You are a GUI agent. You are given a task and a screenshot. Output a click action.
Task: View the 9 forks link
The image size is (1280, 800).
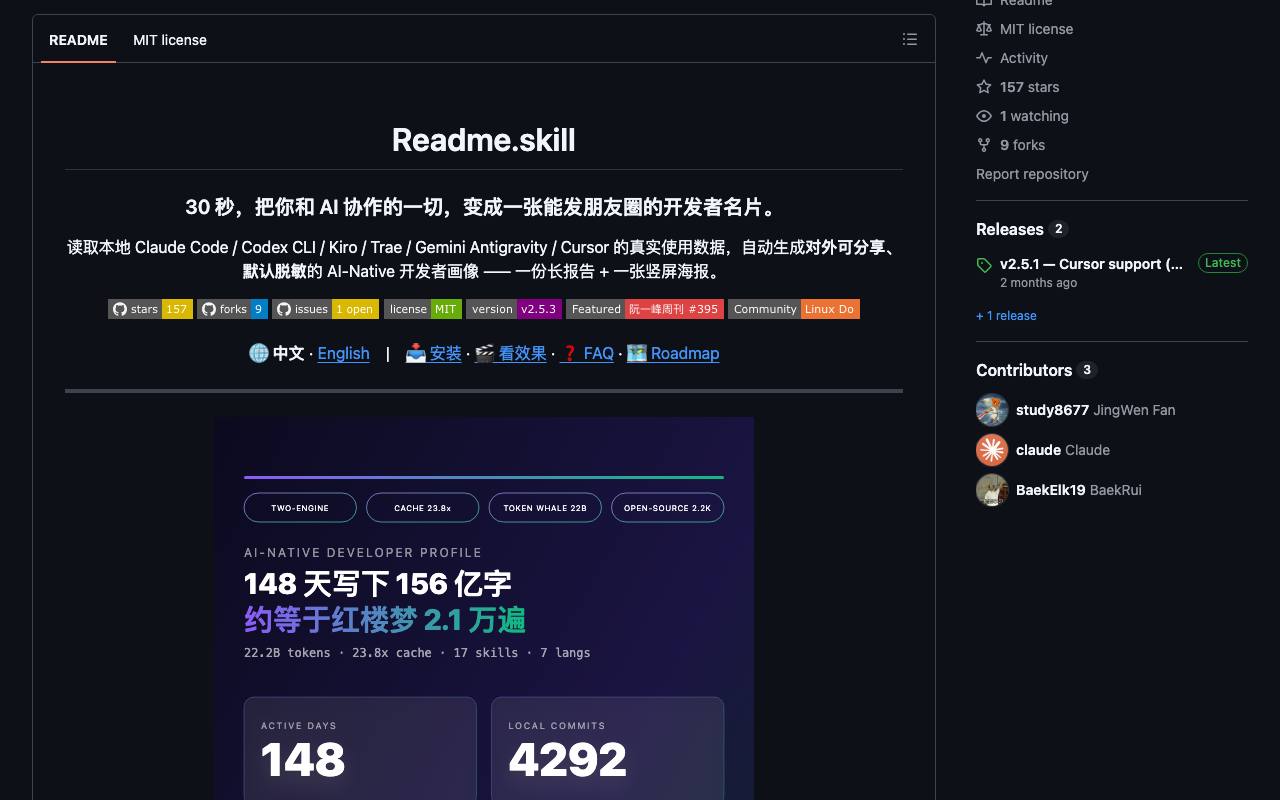click(x=1022, y=145)
